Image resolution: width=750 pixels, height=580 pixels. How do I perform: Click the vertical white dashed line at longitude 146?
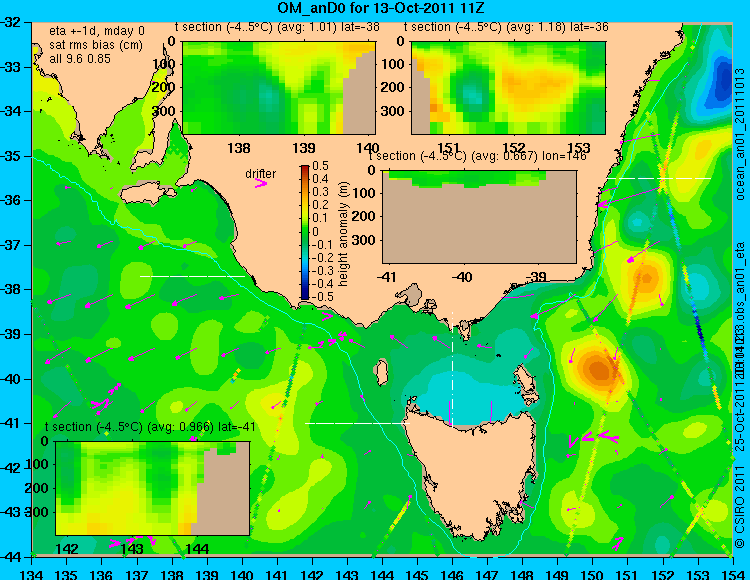point(452,368)
